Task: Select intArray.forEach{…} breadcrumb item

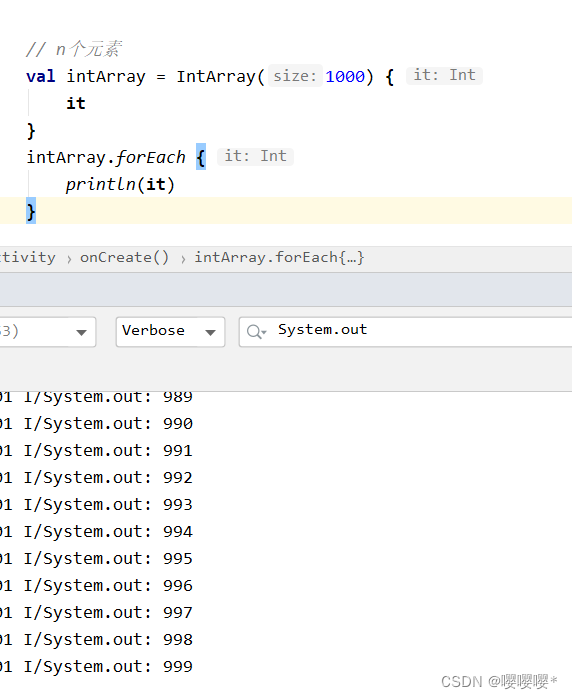Action: (x=279, y=258)
